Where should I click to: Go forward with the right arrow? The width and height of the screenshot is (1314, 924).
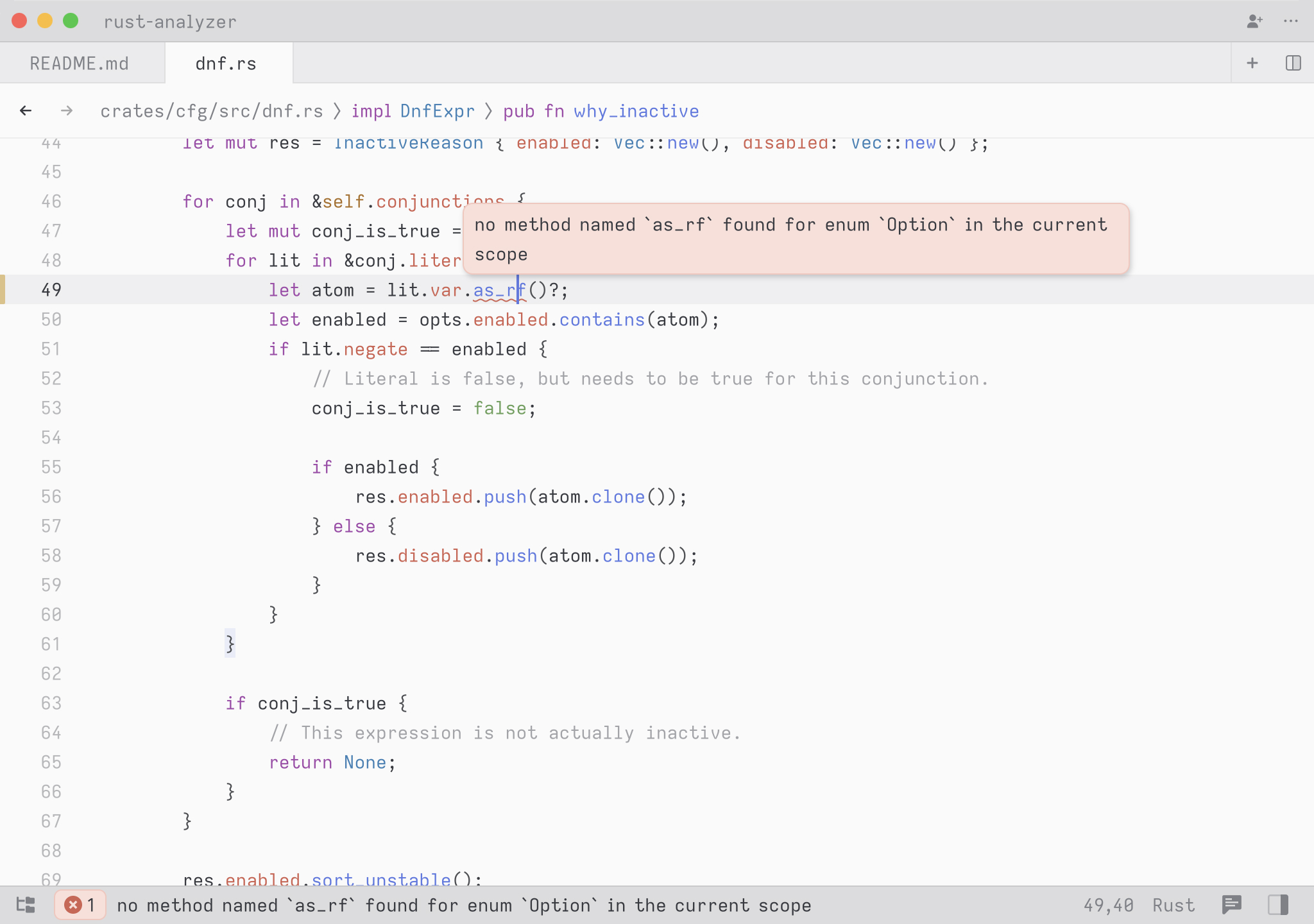click(67, 111)
